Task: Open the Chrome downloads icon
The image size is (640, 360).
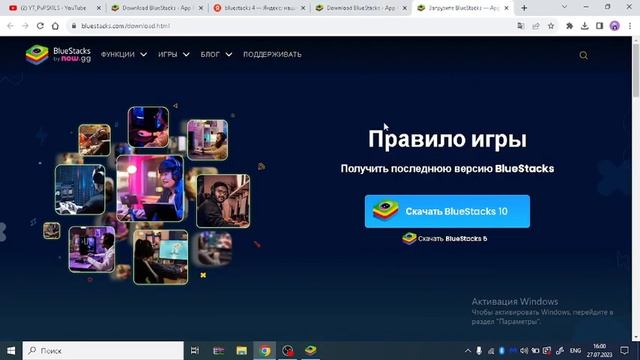Action: click(584, 26)
